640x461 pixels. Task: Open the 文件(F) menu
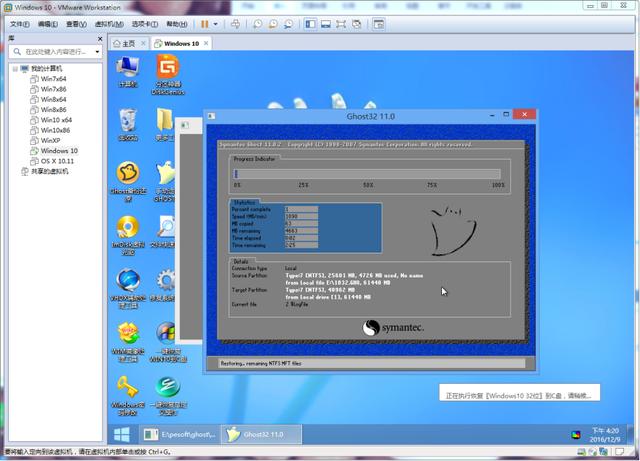pyautogui.click(x=20, y=24)
